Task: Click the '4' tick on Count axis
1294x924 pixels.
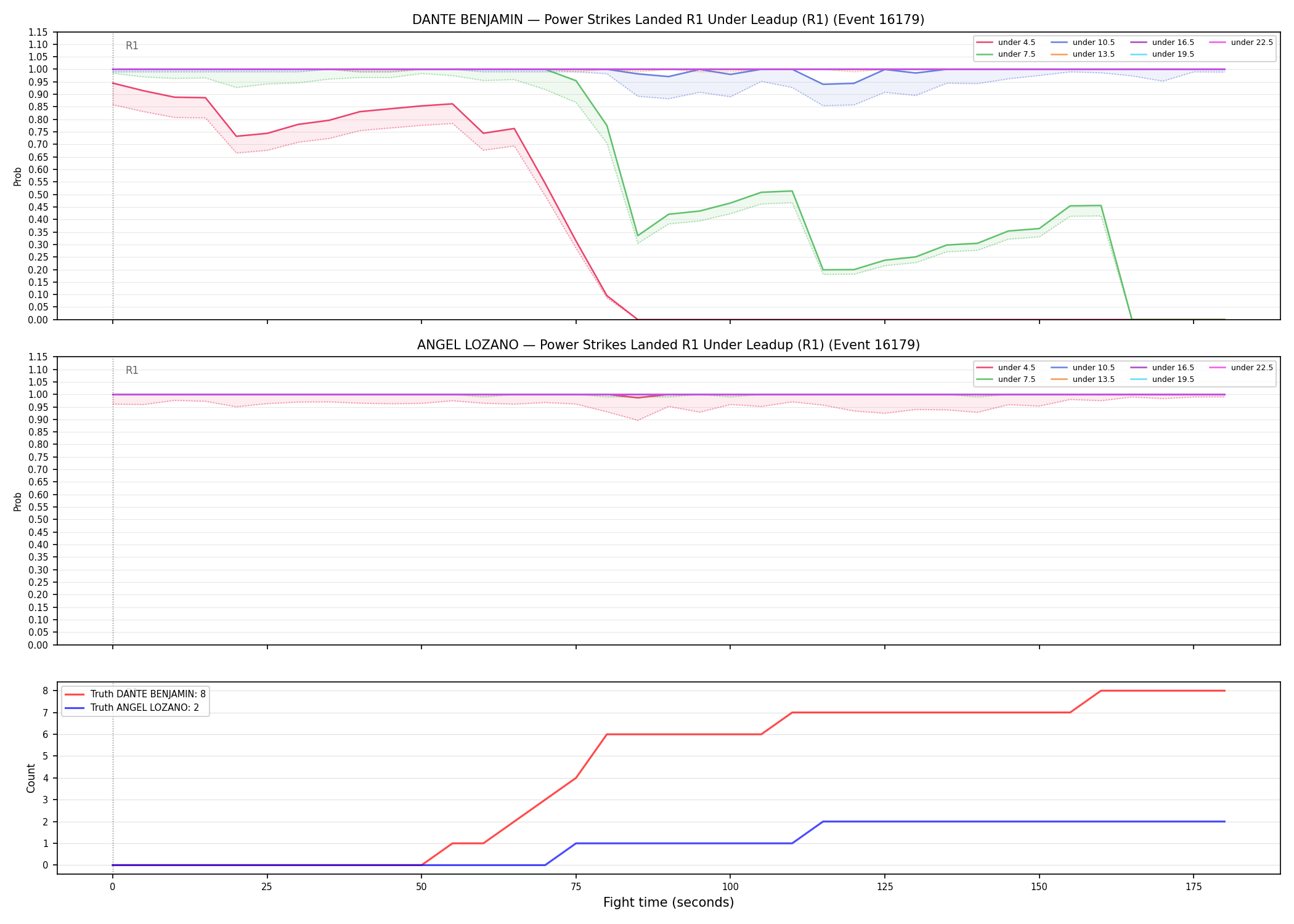Action: [x=45, y=778]
